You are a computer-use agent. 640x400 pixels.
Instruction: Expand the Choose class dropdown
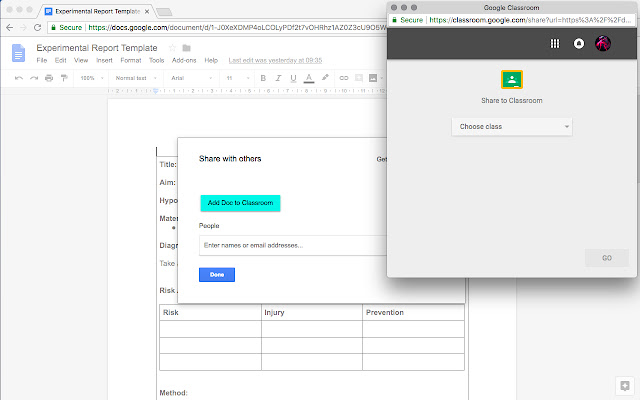point(512,127)
